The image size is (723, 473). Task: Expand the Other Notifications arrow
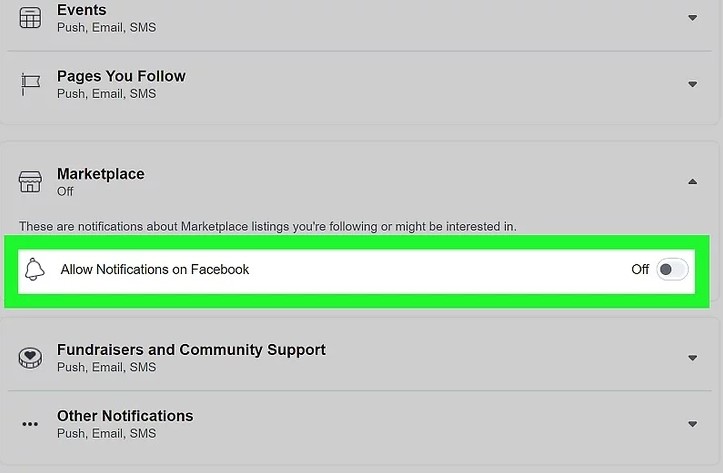692,424
